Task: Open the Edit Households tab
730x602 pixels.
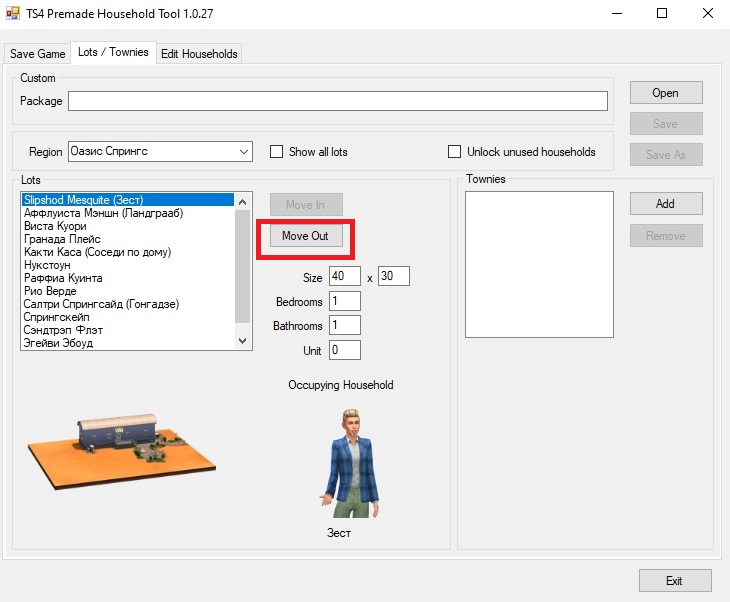Action: pos(199,54)
